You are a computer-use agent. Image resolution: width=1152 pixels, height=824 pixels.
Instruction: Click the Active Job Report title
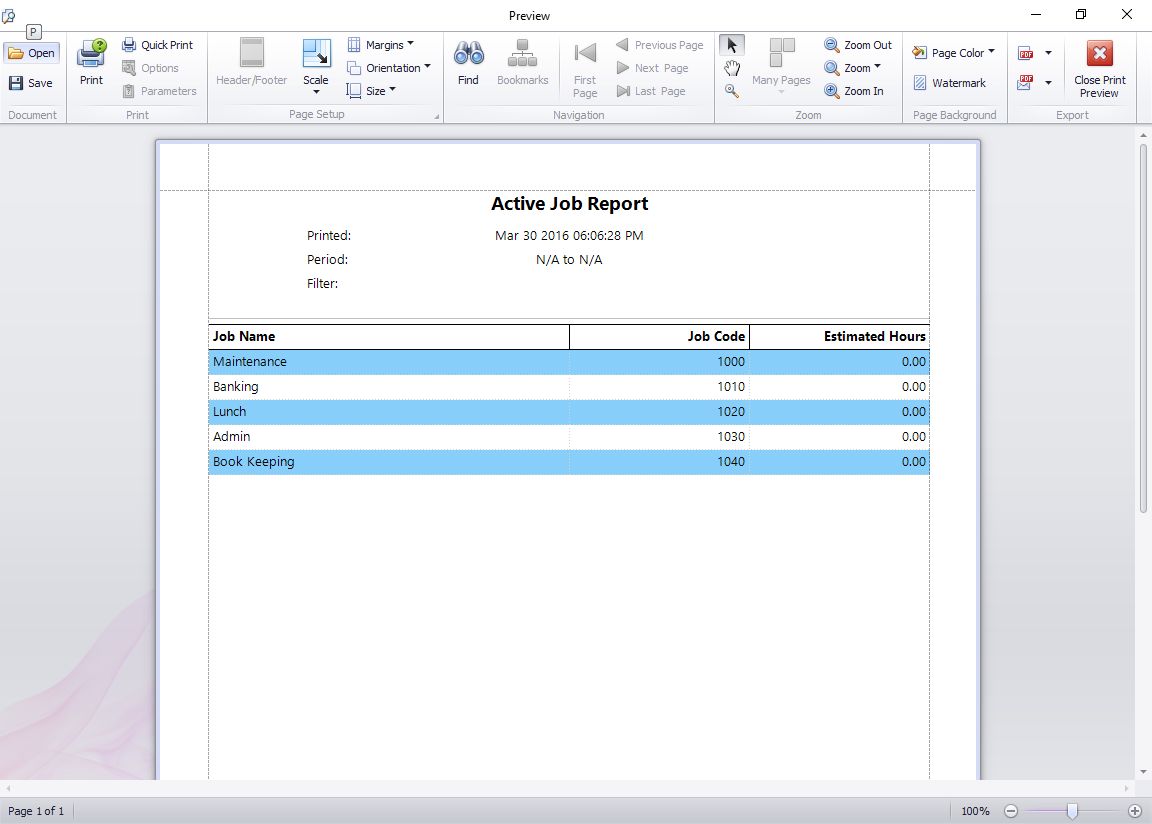(569, 203)
